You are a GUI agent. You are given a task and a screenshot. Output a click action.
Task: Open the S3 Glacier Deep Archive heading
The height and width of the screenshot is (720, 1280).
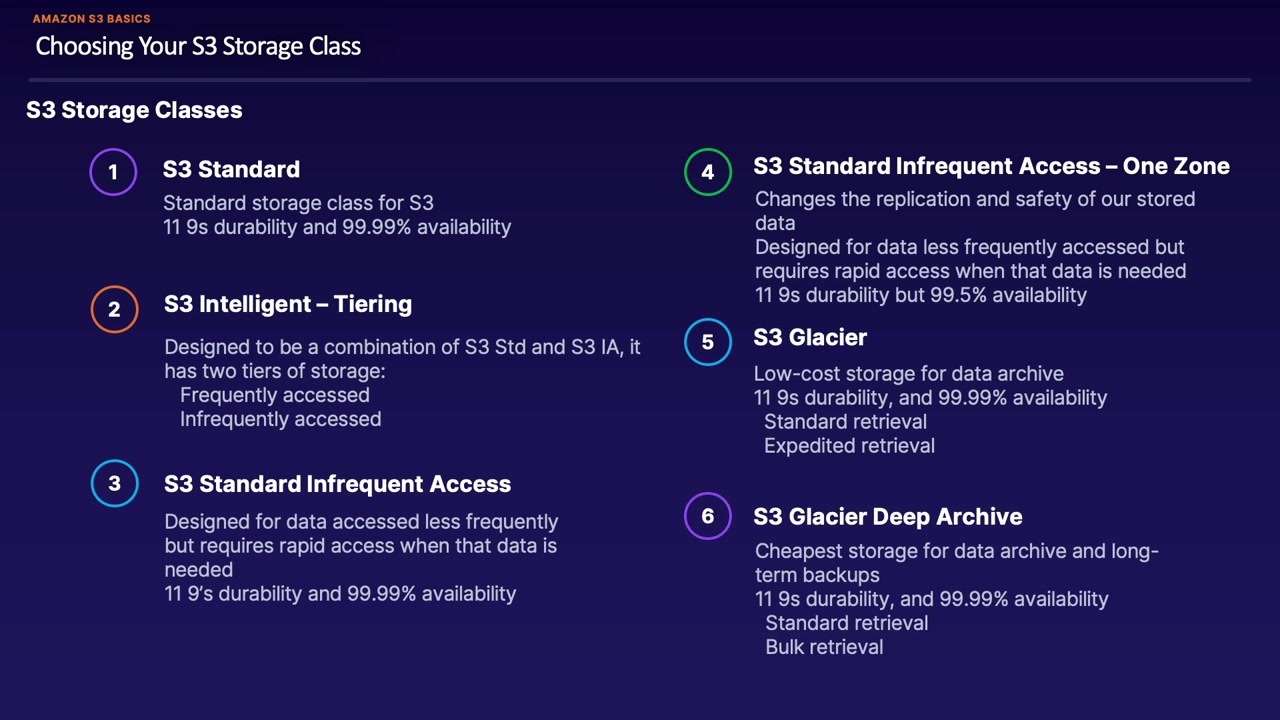point(888,517)
